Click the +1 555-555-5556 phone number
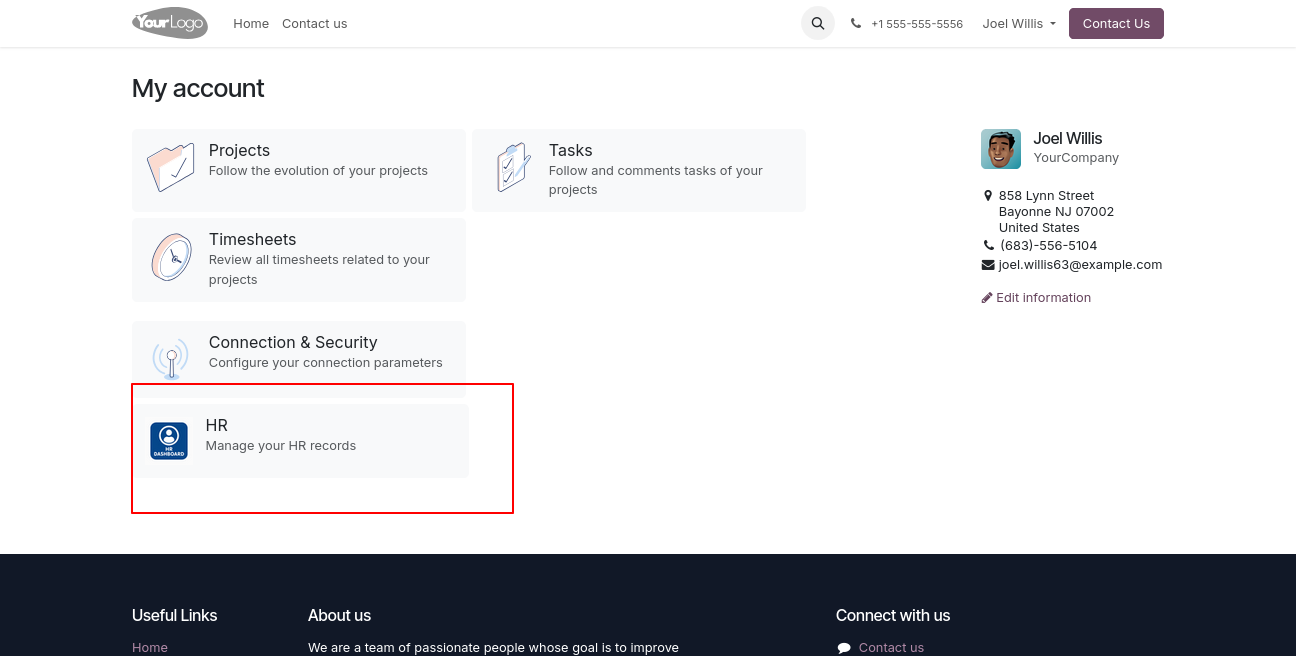Viewport: 1296px width, 656px height. pos(917,24)
